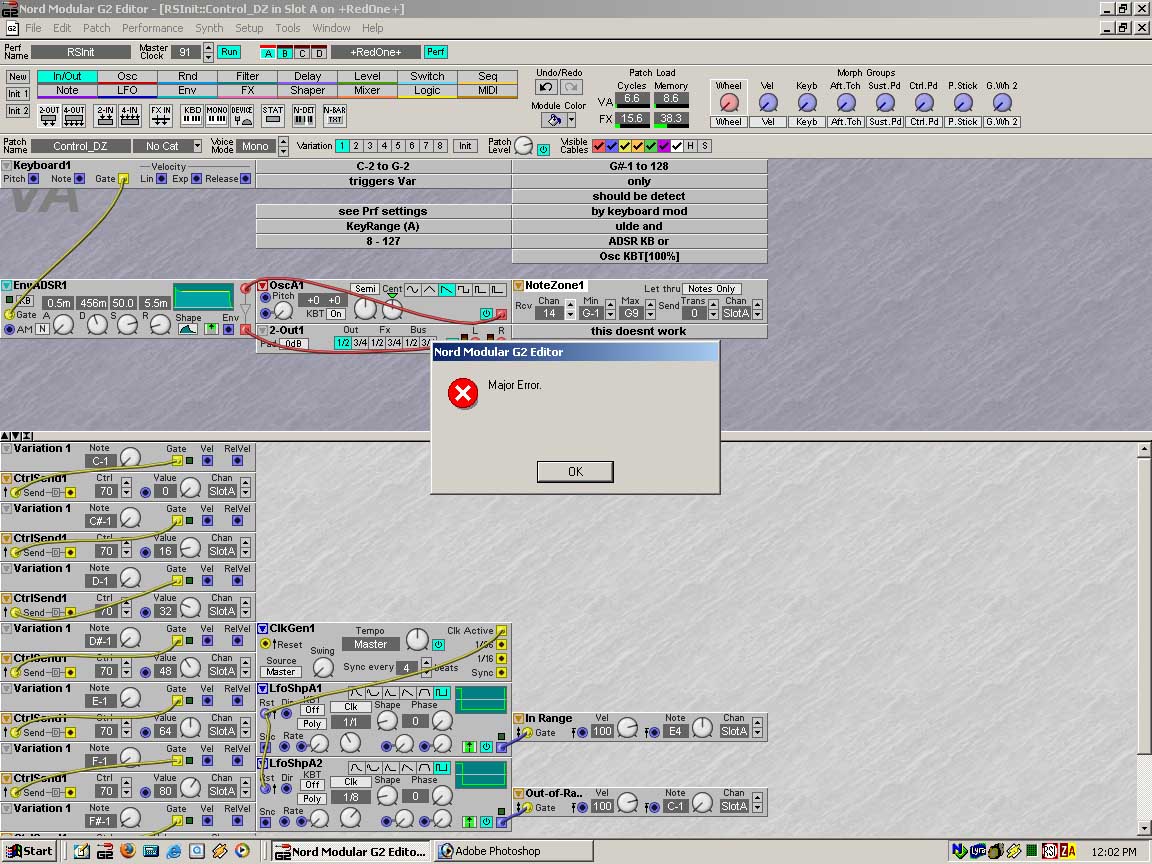Toggle the Patch Level power button

tap(544, 149)
